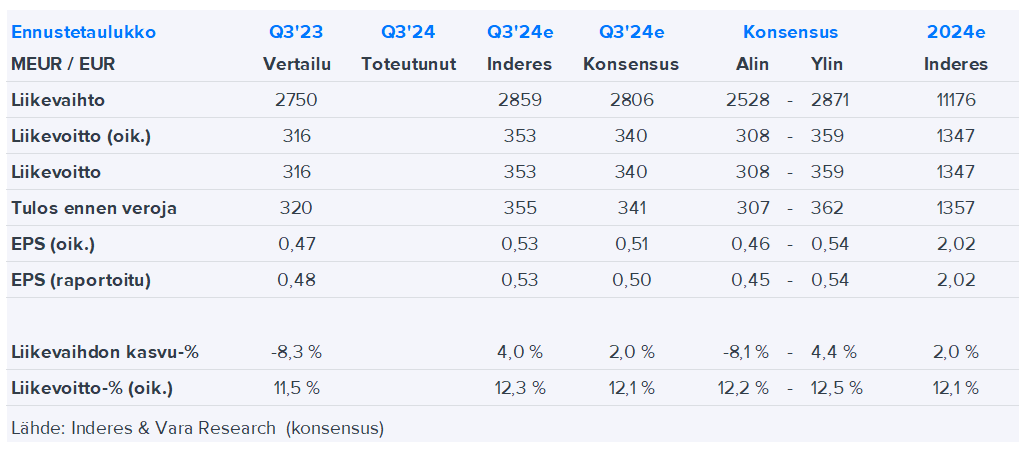Select the Inderes Liikevaihto estimate 2859
Screen dimensions: 1026x451
(x=519, y=100)
